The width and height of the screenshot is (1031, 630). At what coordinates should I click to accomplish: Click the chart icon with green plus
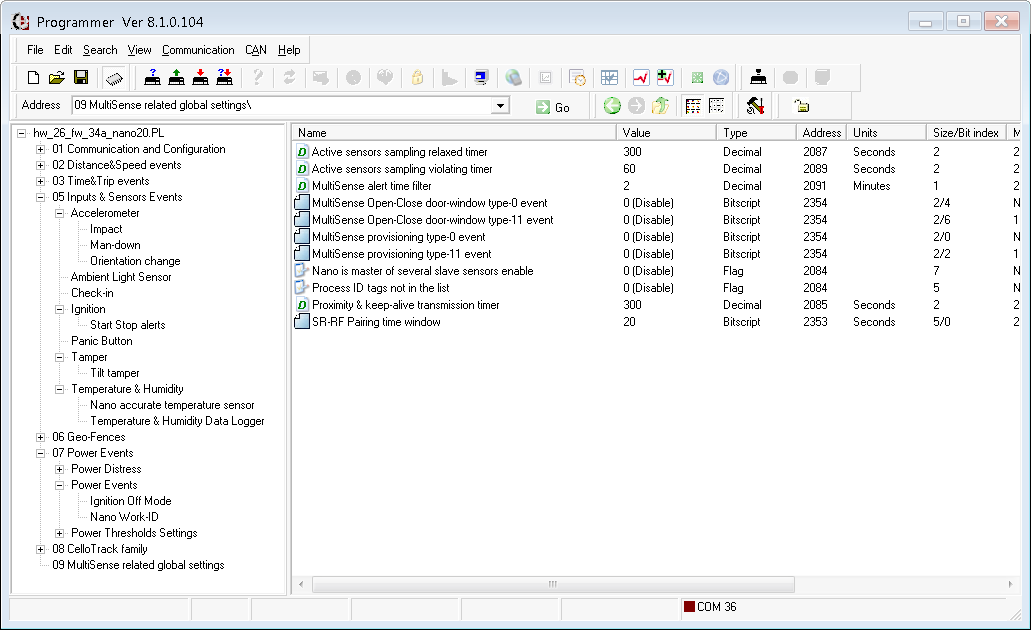pos(665,78)
